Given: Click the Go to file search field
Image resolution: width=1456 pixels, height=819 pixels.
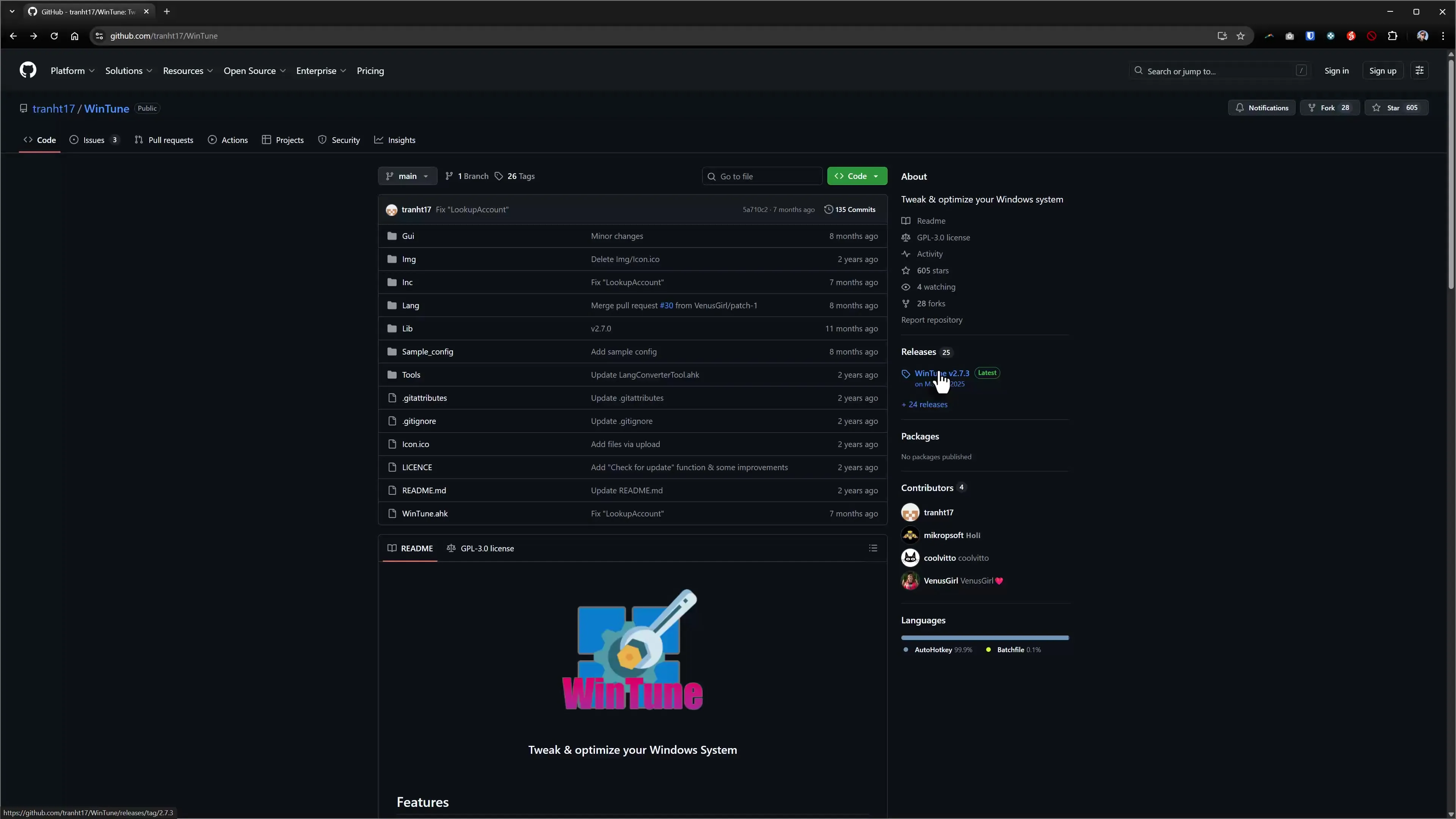Looking at the screenshot, I should coord(762,176).
